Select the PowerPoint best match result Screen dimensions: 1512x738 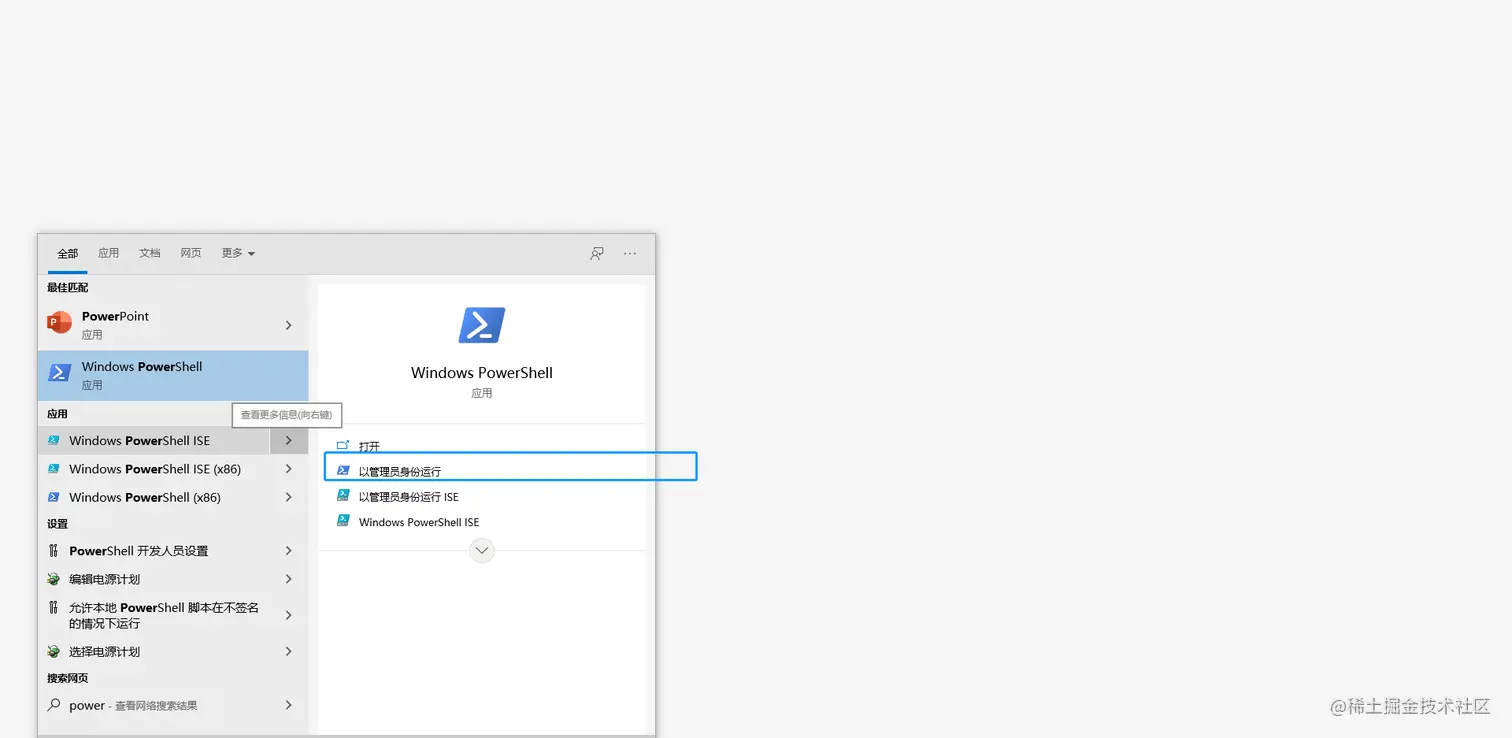pos(173,325)
